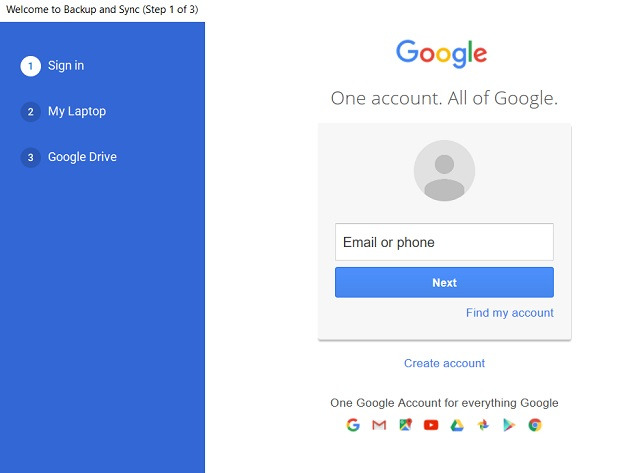Viewport: 640px width, 473px height.
Task: Click the step 1 circle in sidebar
Action: (31, 66)
